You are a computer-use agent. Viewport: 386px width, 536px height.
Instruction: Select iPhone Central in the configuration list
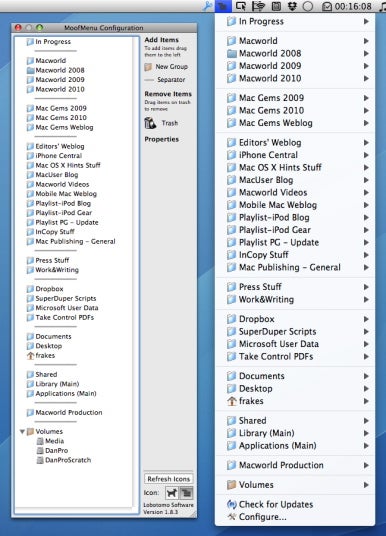click(x=54, y=156)
